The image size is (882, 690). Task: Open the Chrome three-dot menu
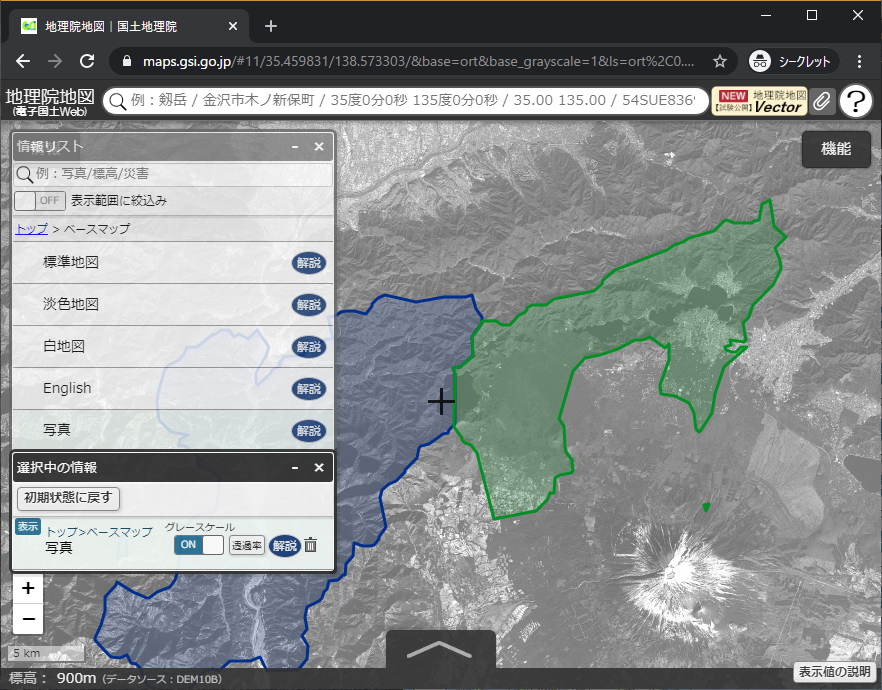[859, 61]
